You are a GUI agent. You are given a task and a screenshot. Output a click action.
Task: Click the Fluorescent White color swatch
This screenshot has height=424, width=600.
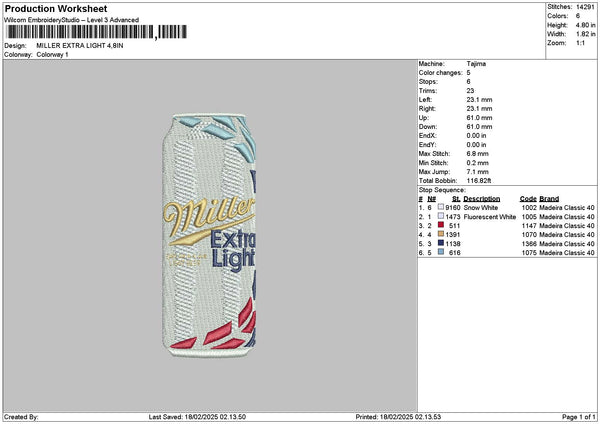click(x=441, y=216)
